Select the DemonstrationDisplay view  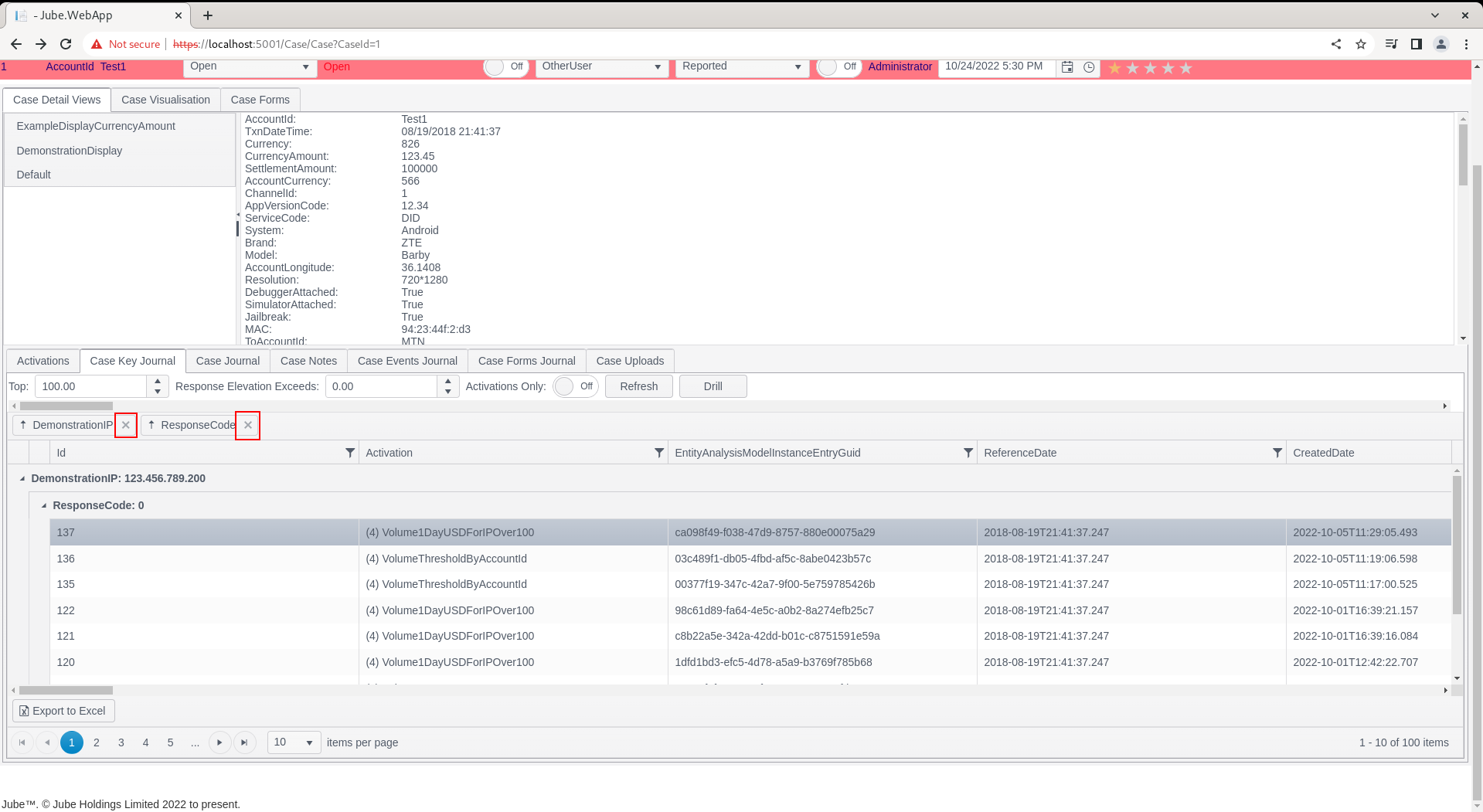120,151
